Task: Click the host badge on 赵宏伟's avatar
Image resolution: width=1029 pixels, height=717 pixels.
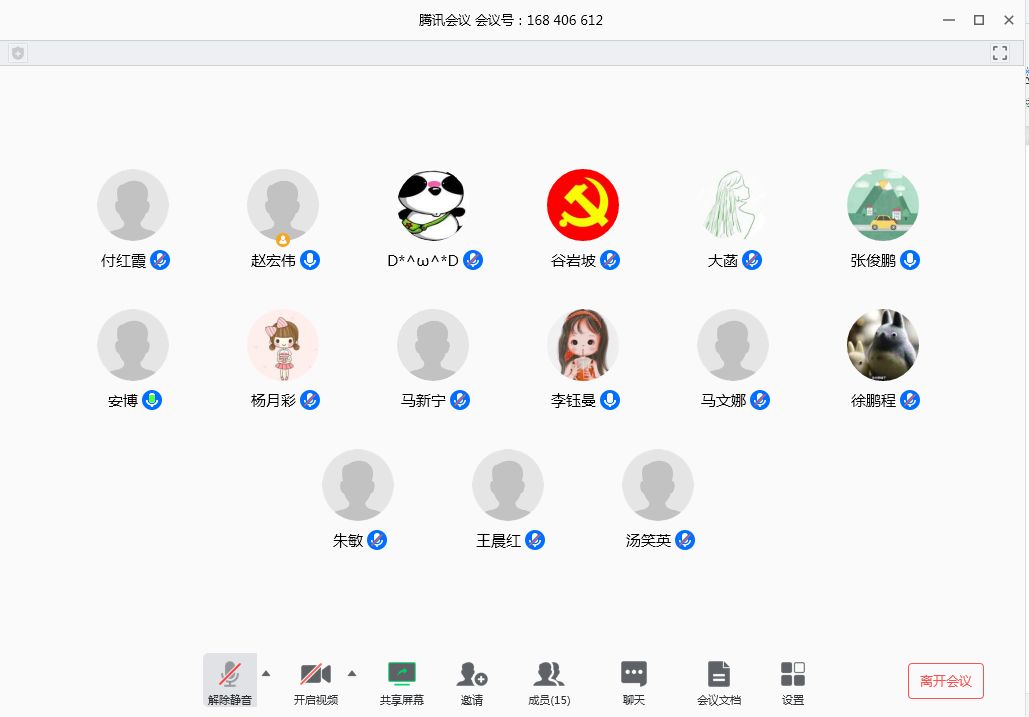Action: [283, 239]
